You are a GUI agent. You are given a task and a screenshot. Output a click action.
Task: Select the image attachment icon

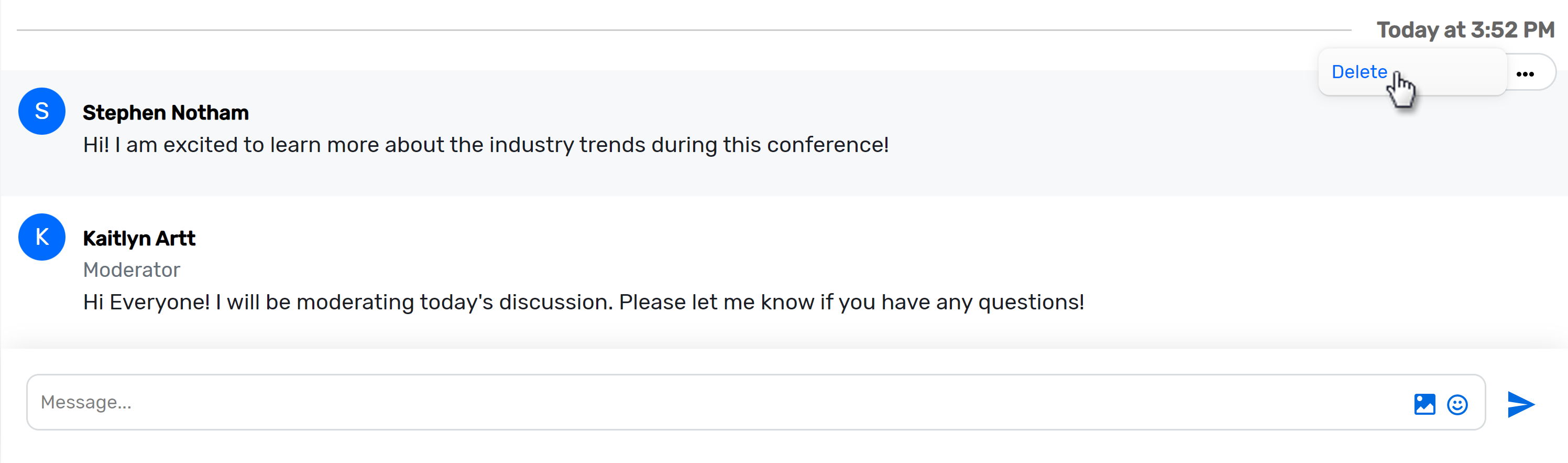pyautogui.click(x=1424, y=403)
